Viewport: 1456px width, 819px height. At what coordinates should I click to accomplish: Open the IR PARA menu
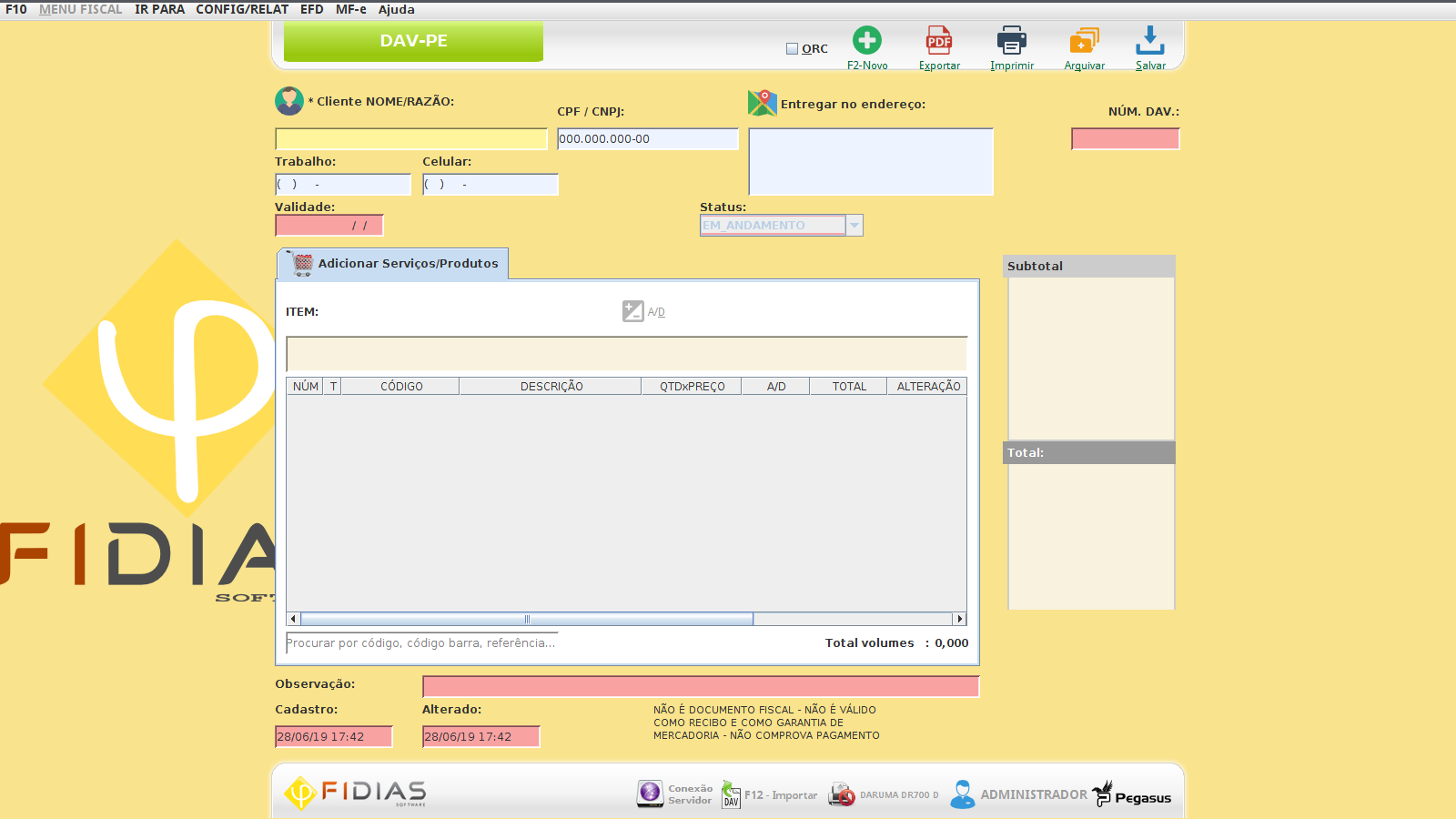(x=159, y=9)
